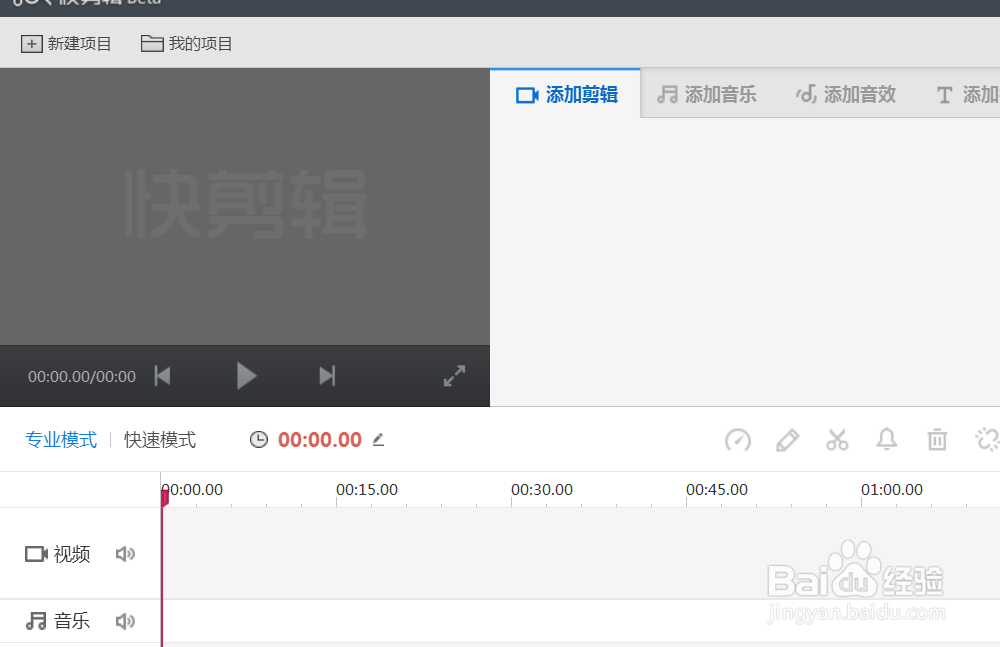The height and width of the screenshot is (647, 1000).
Task: Mute the 音乐 track speaker
Action: pyautogui.click(x=125, y=620)
